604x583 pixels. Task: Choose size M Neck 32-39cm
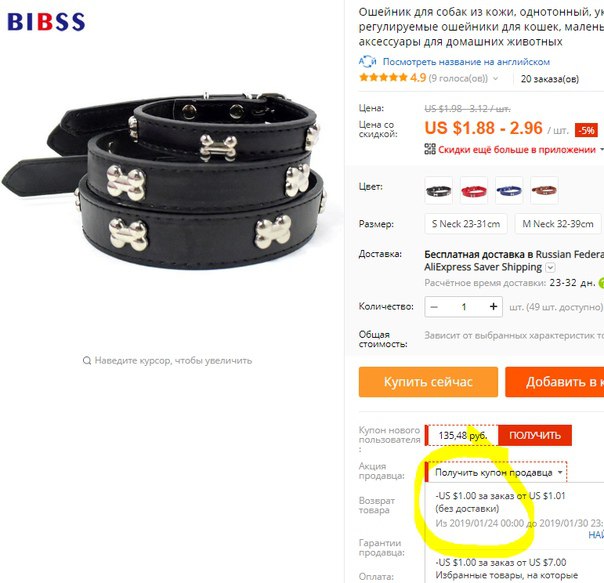558,224
